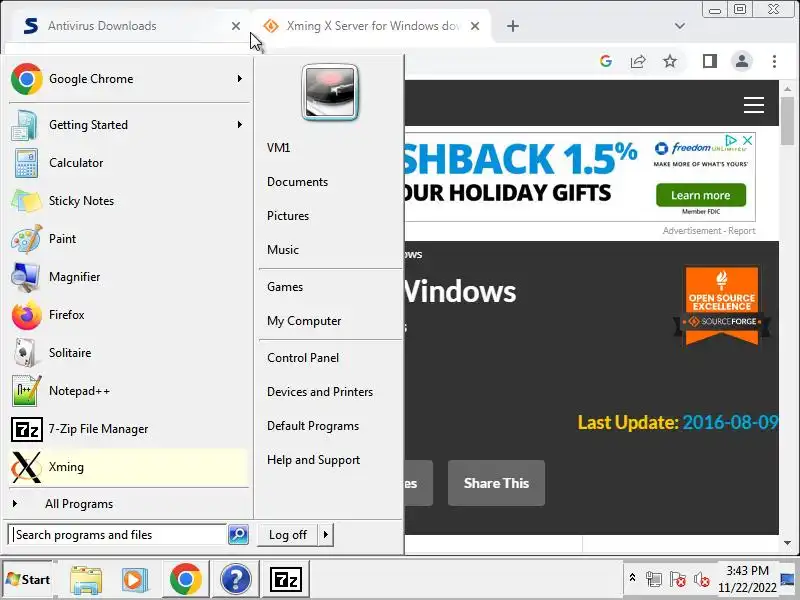
Task: Open My Computer
Action: (x=304, y=321)
